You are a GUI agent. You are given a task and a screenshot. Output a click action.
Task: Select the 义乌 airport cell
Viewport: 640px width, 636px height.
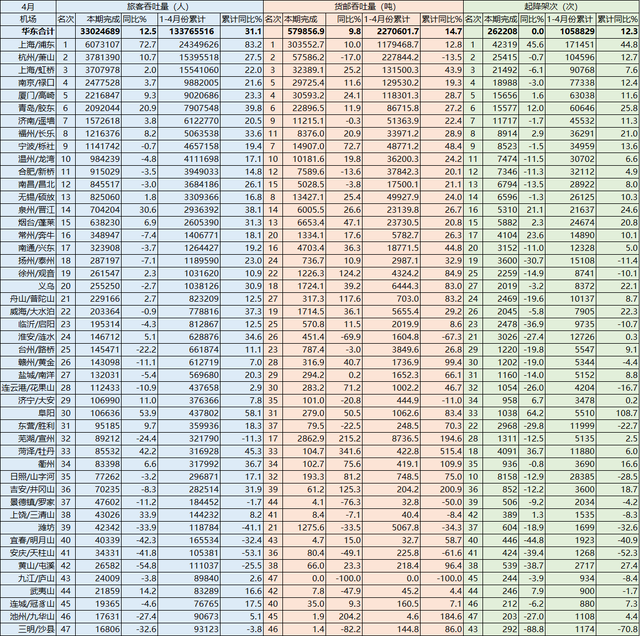pos(28,286)
